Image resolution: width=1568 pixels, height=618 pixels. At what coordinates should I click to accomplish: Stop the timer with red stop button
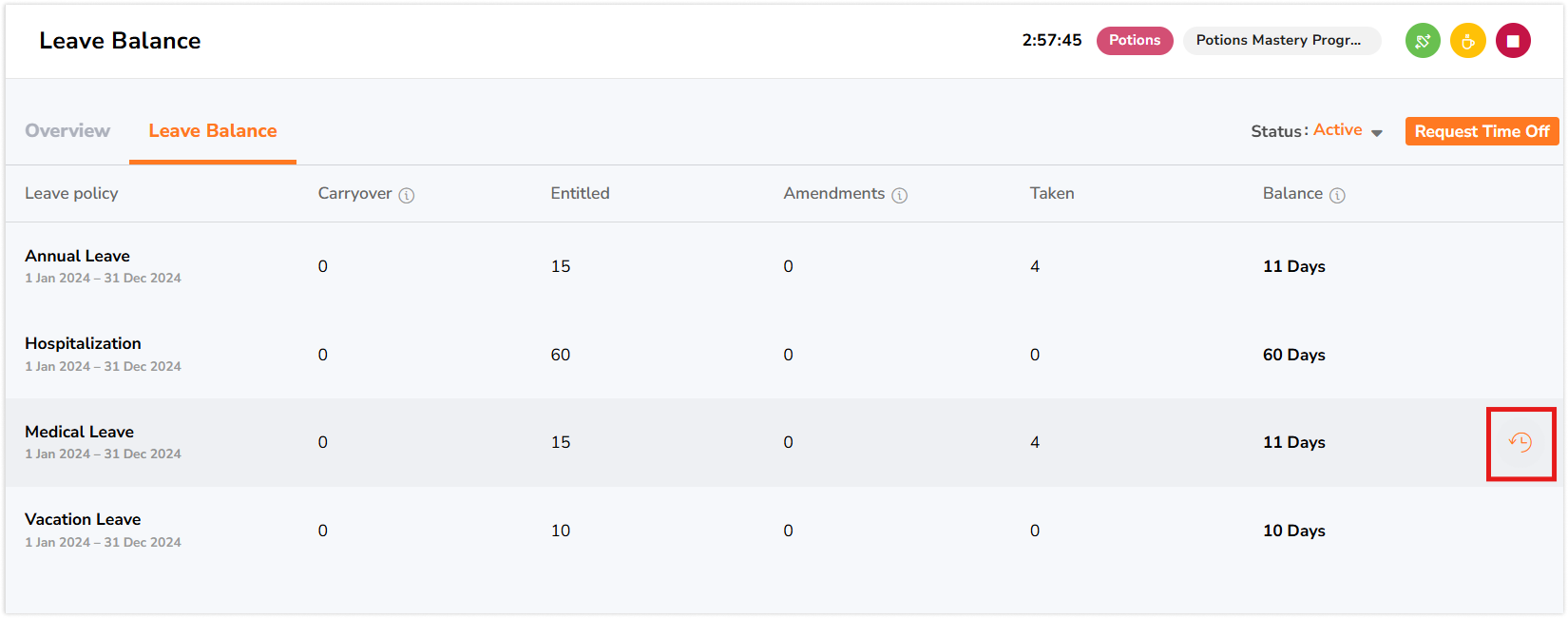[x=1513, y=41]
